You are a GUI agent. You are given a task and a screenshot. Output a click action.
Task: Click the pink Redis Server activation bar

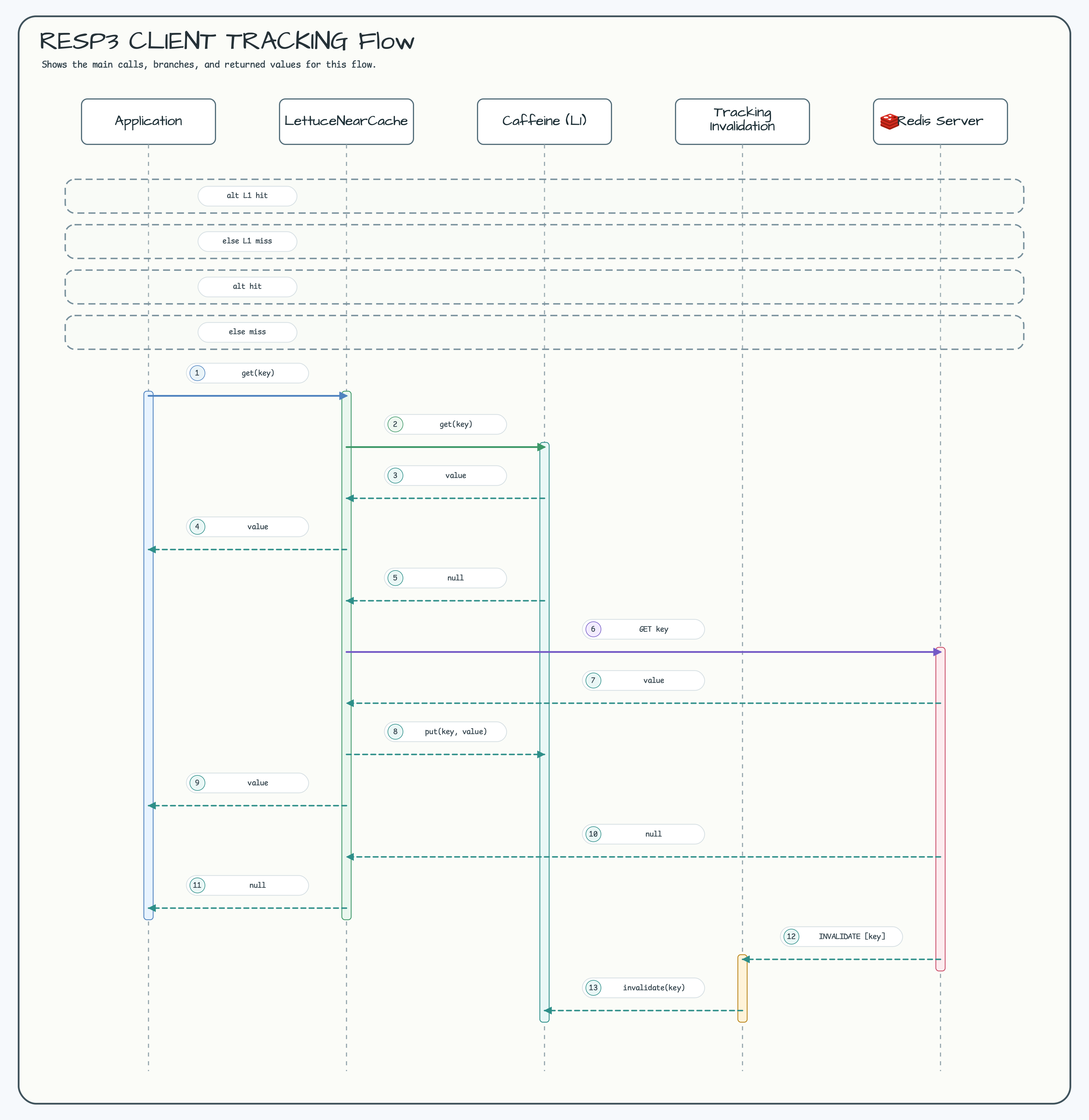(940, 809)
